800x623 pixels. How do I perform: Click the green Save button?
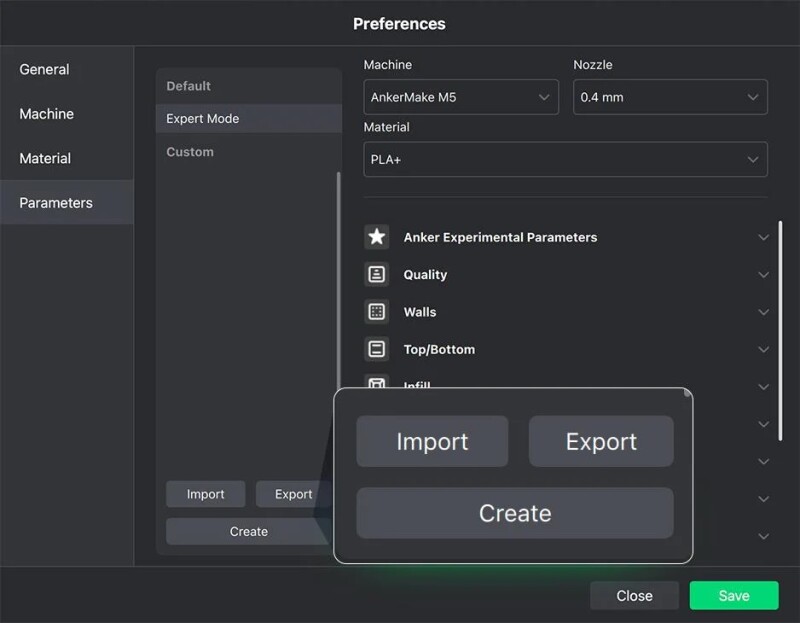point(734,595)
